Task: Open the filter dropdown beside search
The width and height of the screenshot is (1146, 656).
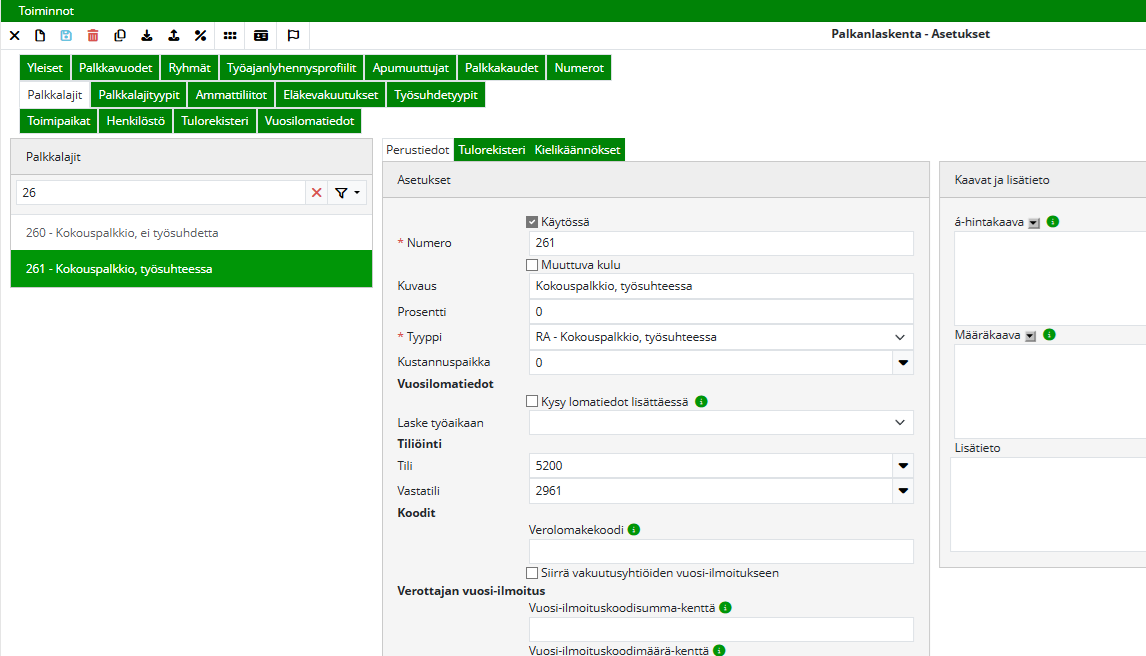Action: click(x=346, y=193)
